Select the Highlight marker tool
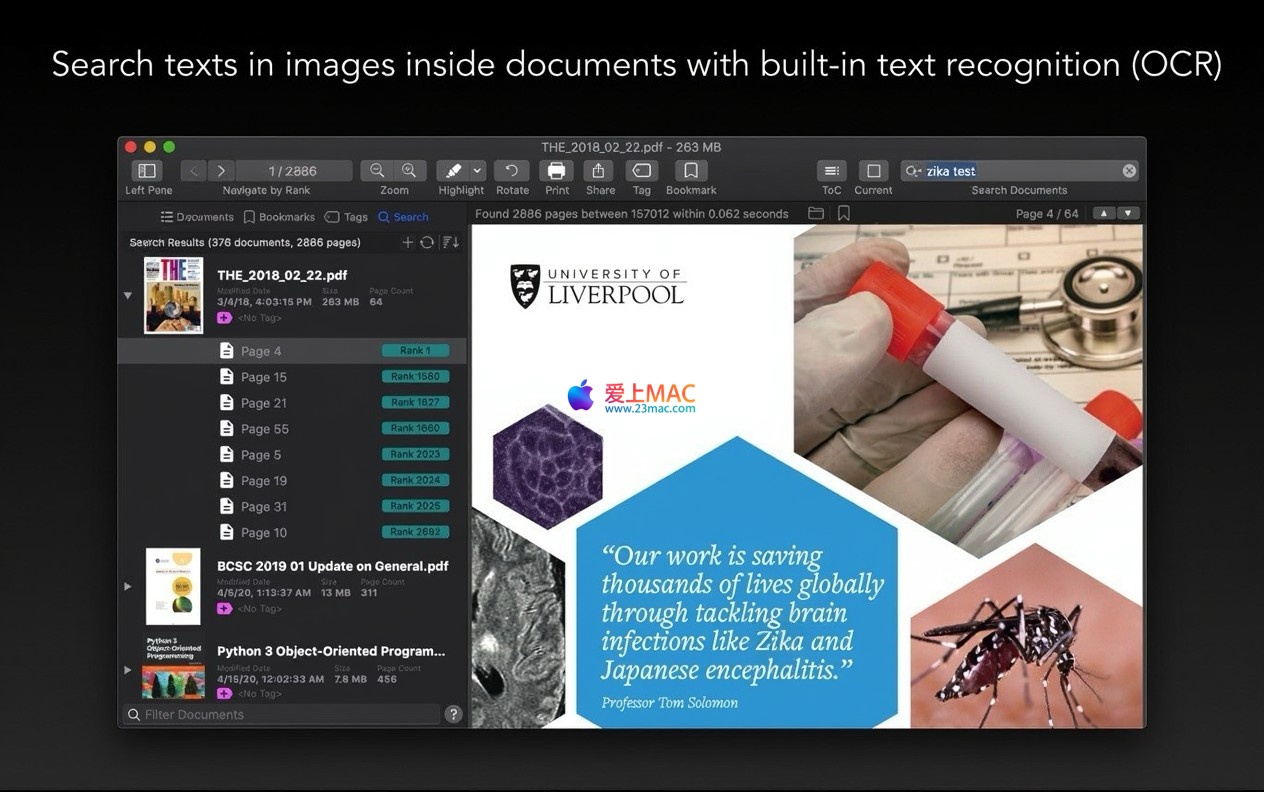 [x=453, y=171]
